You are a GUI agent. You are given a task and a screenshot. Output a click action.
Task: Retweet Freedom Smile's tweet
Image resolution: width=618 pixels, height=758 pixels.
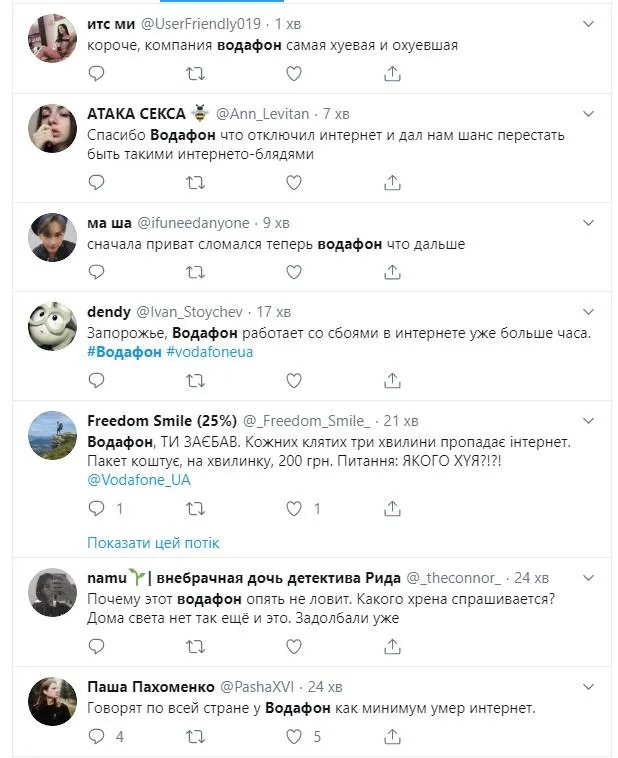click(196, 508)
